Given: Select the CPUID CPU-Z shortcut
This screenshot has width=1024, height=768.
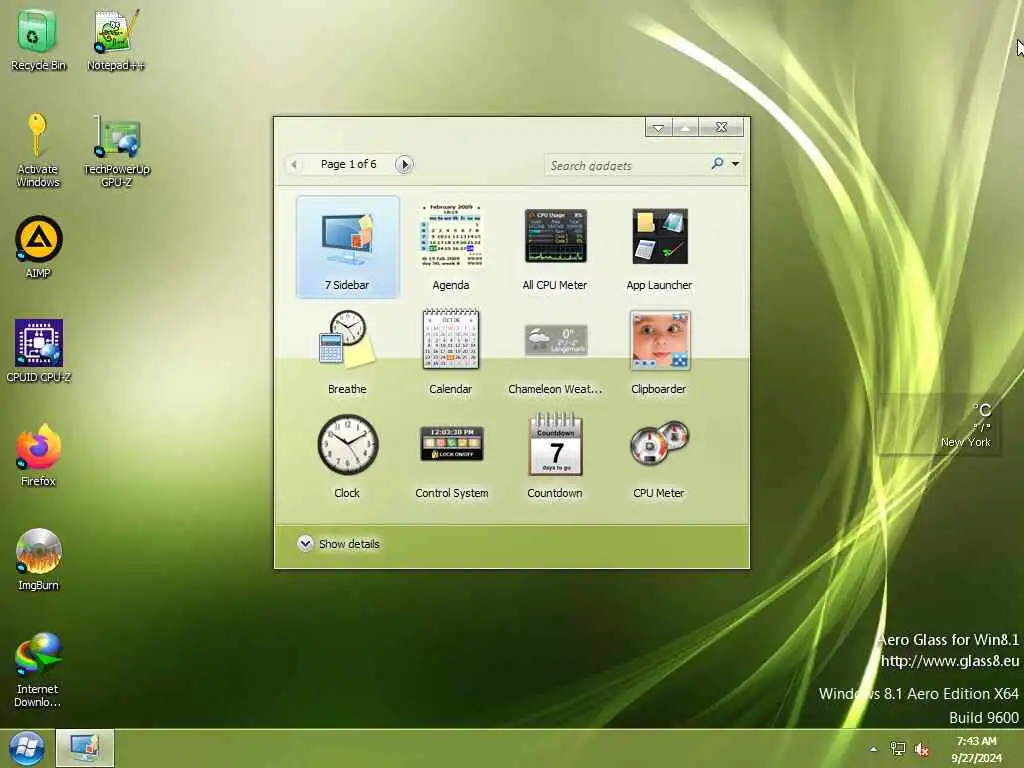Looking at the screenshot, I should [x=39, y=351].
